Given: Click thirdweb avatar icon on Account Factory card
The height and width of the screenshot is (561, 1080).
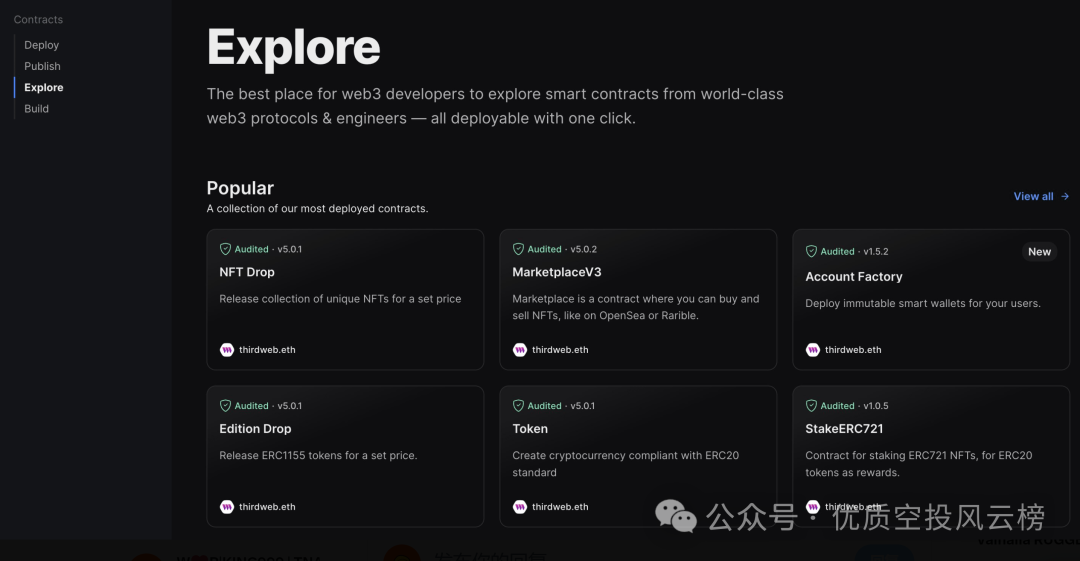Looking at the screenshot, I should (x=813, y=349).
